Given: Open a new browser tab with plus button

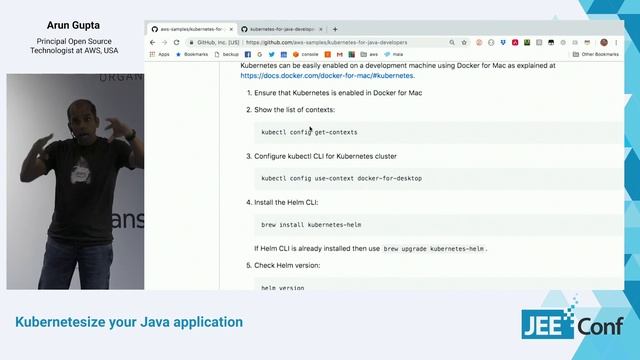Looking at the screenshot, I should pos(335,29).
